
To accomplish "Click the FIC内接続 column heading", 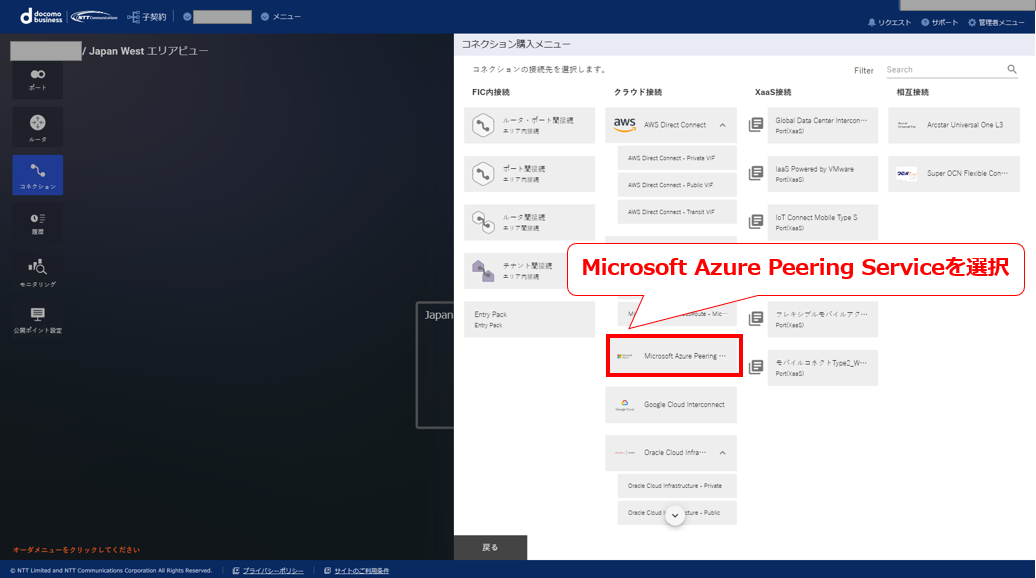I will [491, 92].
